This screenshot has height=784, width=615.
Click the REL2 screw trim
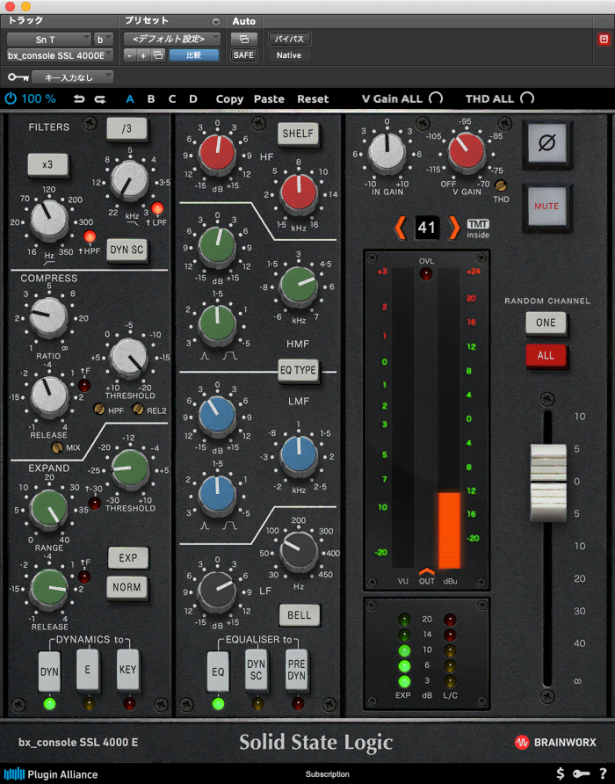138,410
